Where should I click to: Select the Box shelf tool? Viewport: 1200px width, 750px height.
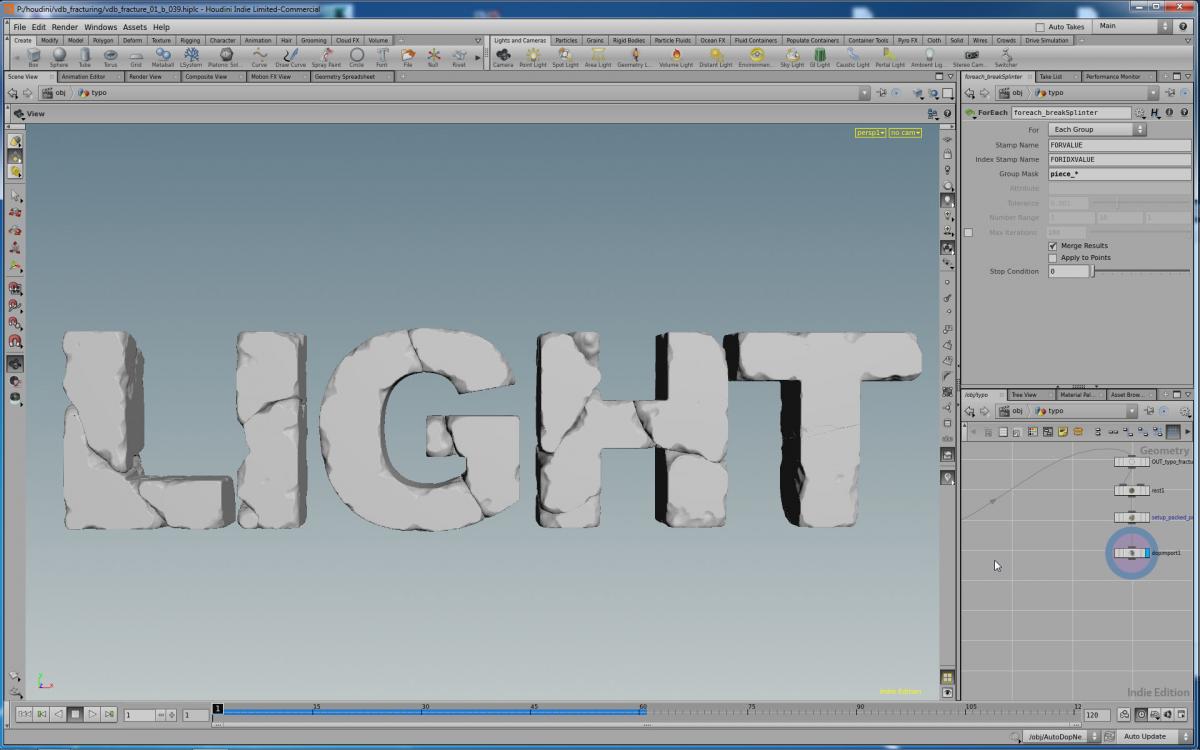pos(33,57)
